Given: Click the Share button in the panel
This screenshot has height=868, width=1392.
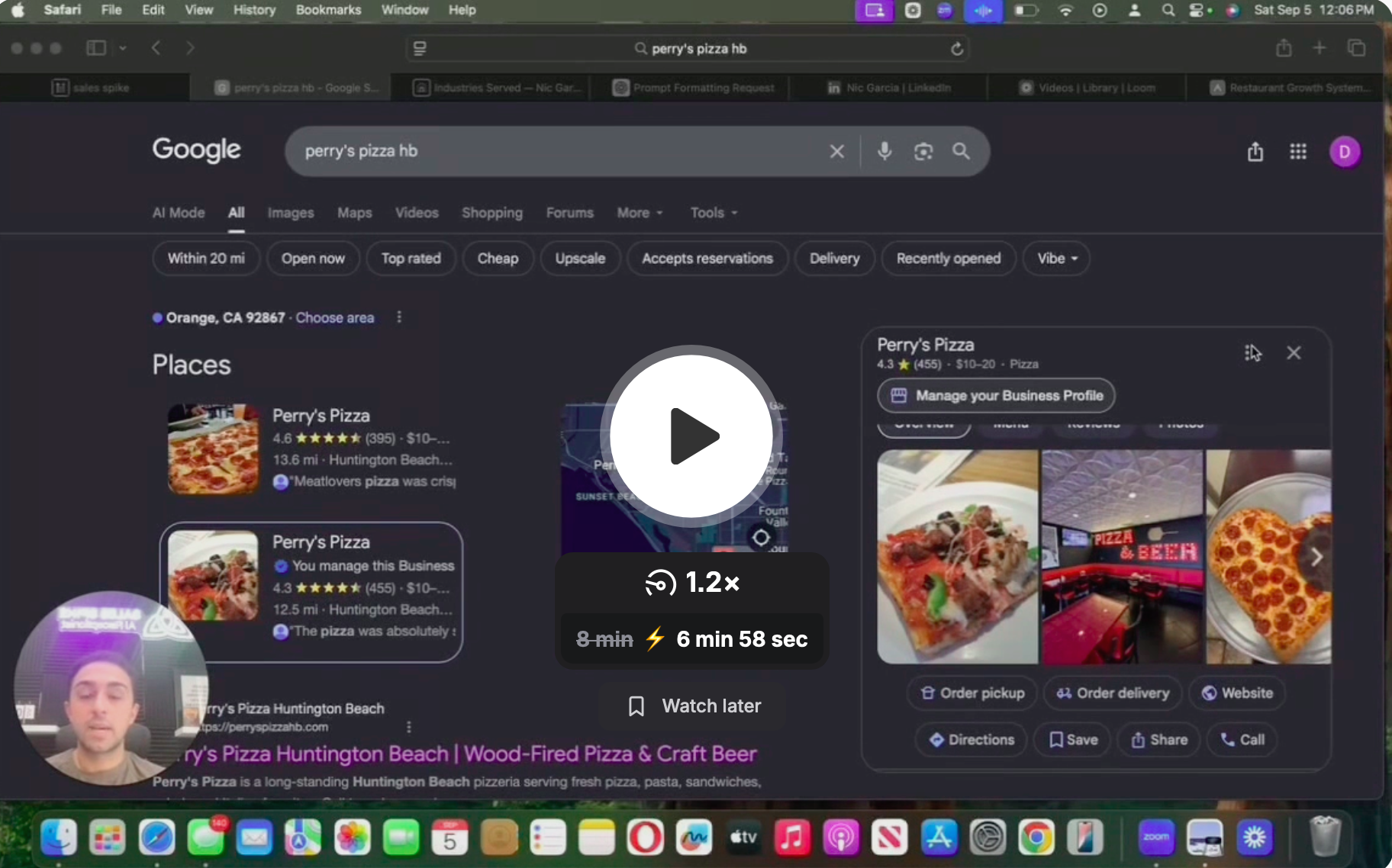Looking at the screenshot, I should coord(1158,740).
